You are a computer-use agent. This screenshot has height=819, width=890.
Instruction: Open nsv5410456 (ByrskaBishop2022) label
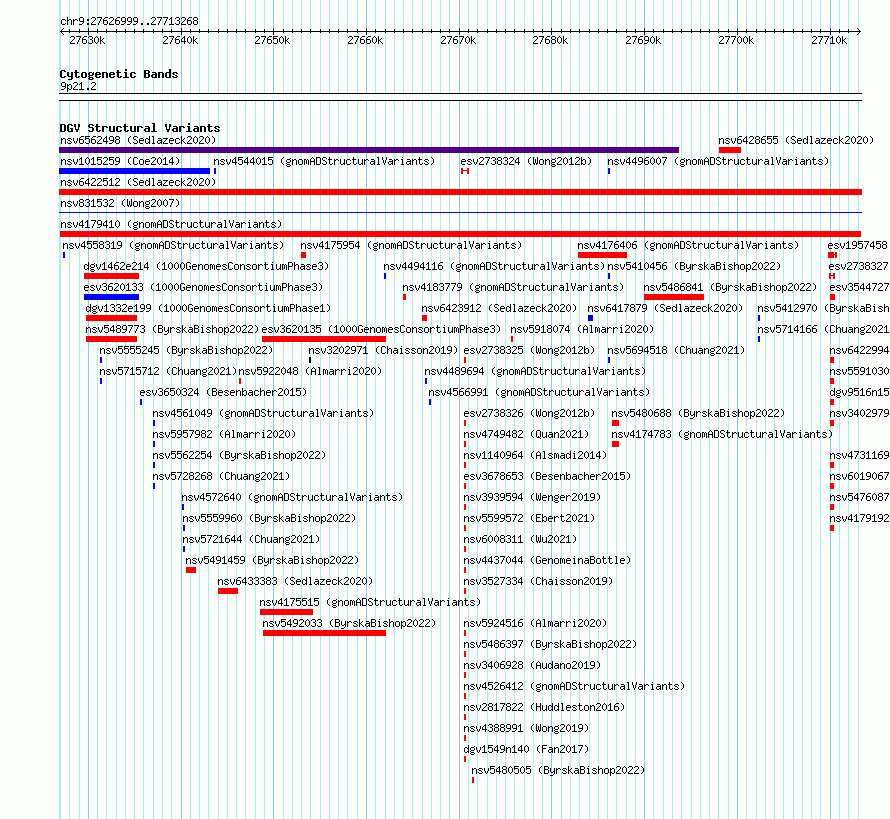(x=694, y=266)
